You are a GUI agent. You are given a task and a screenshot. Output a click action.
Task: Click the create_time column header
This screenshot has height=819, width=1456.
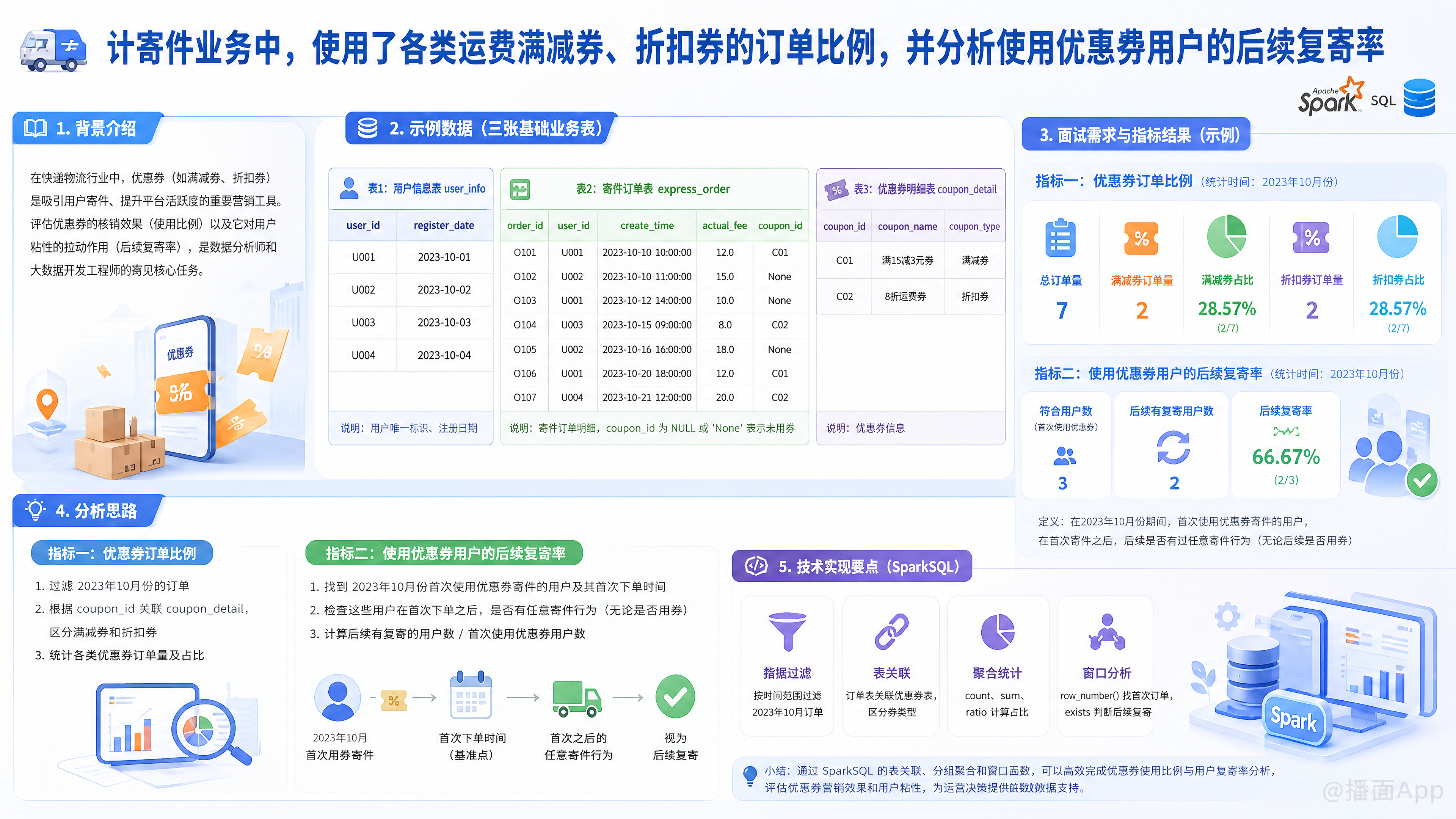[646, 226]
